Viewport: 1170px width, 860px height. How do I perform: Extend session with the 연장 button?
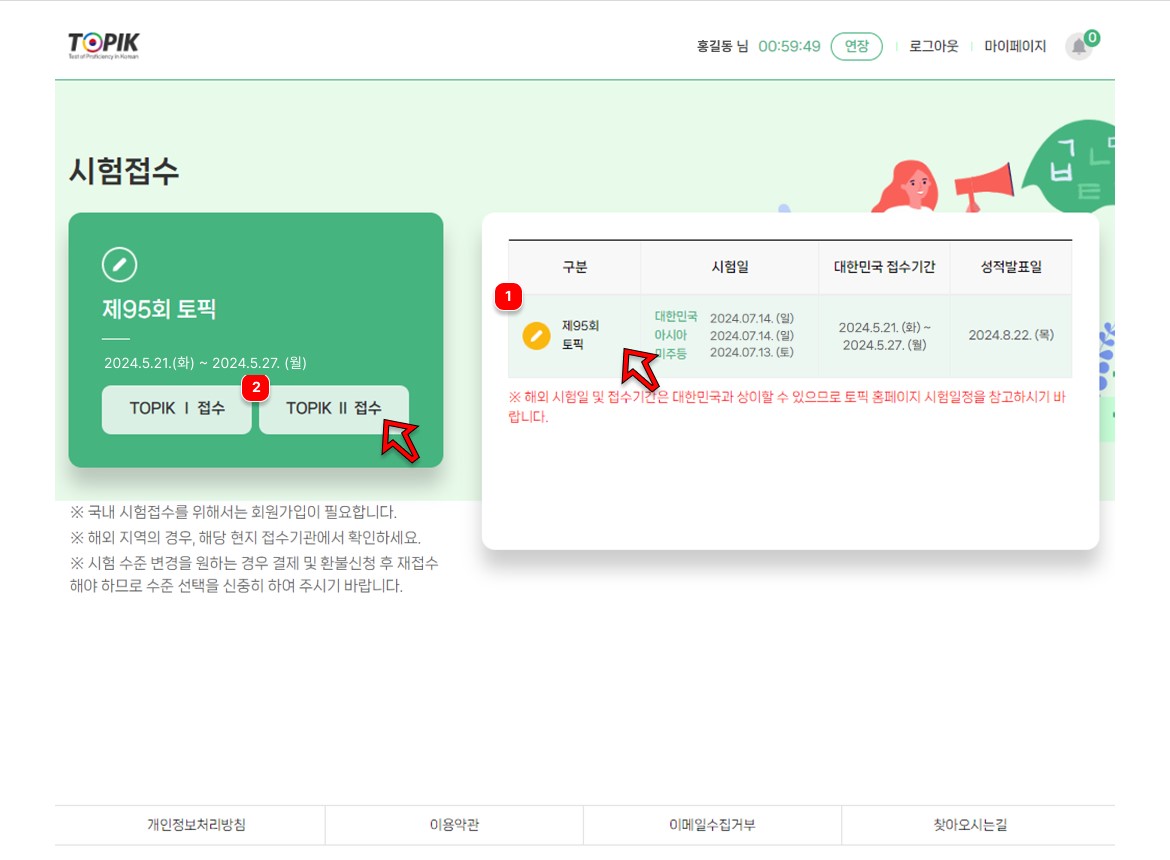[x=857, y=46]
